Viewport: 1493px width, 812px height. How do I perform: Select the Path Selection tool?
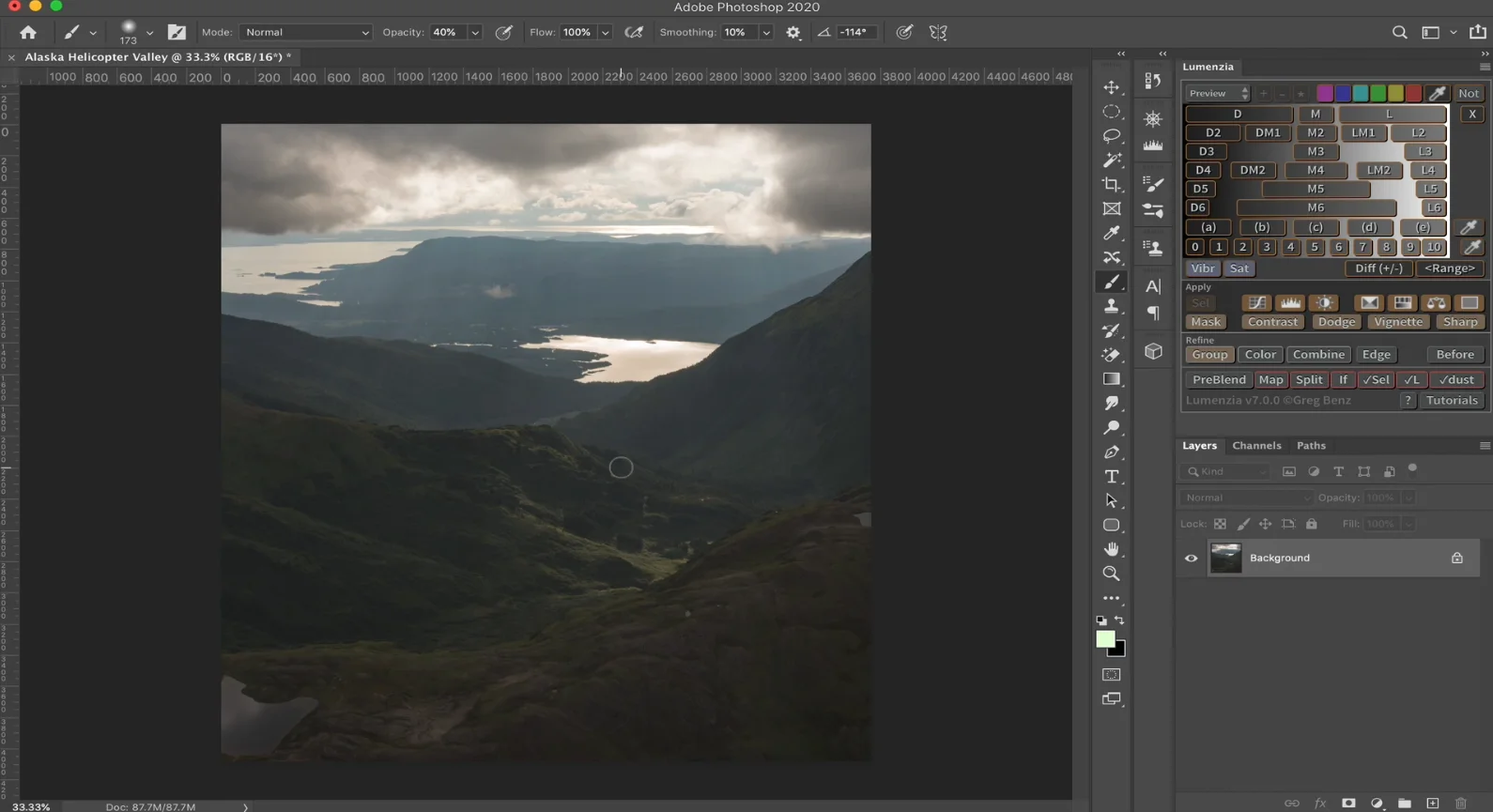pyautogui.click(x=1112, y=501)
